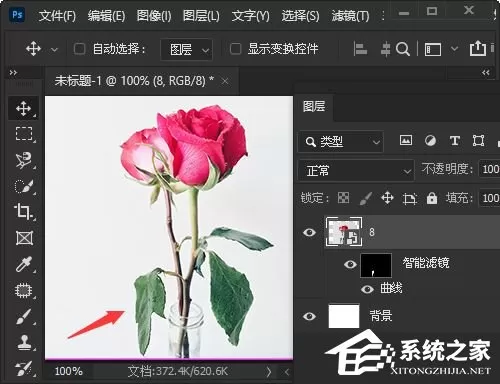Select the Crop tool
The width and height of the screenshot is (500, 384).
click(24, 211)
